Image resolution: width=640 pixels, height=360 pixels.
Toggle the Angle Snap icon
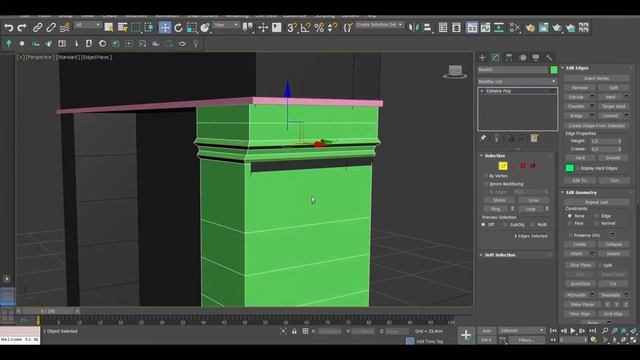click(x=305, y=28)
